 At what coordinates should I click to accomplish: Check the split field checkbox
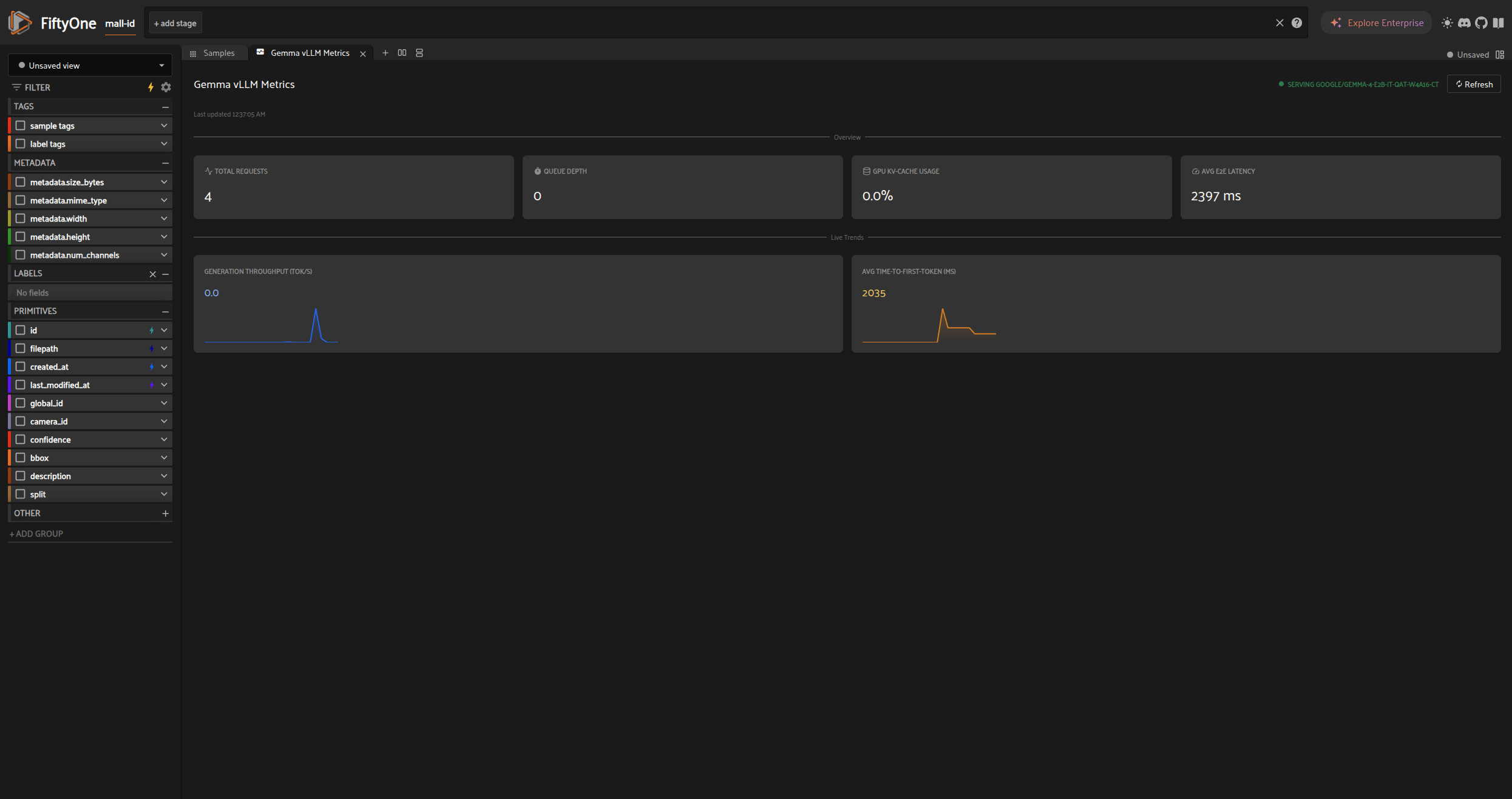20,494
